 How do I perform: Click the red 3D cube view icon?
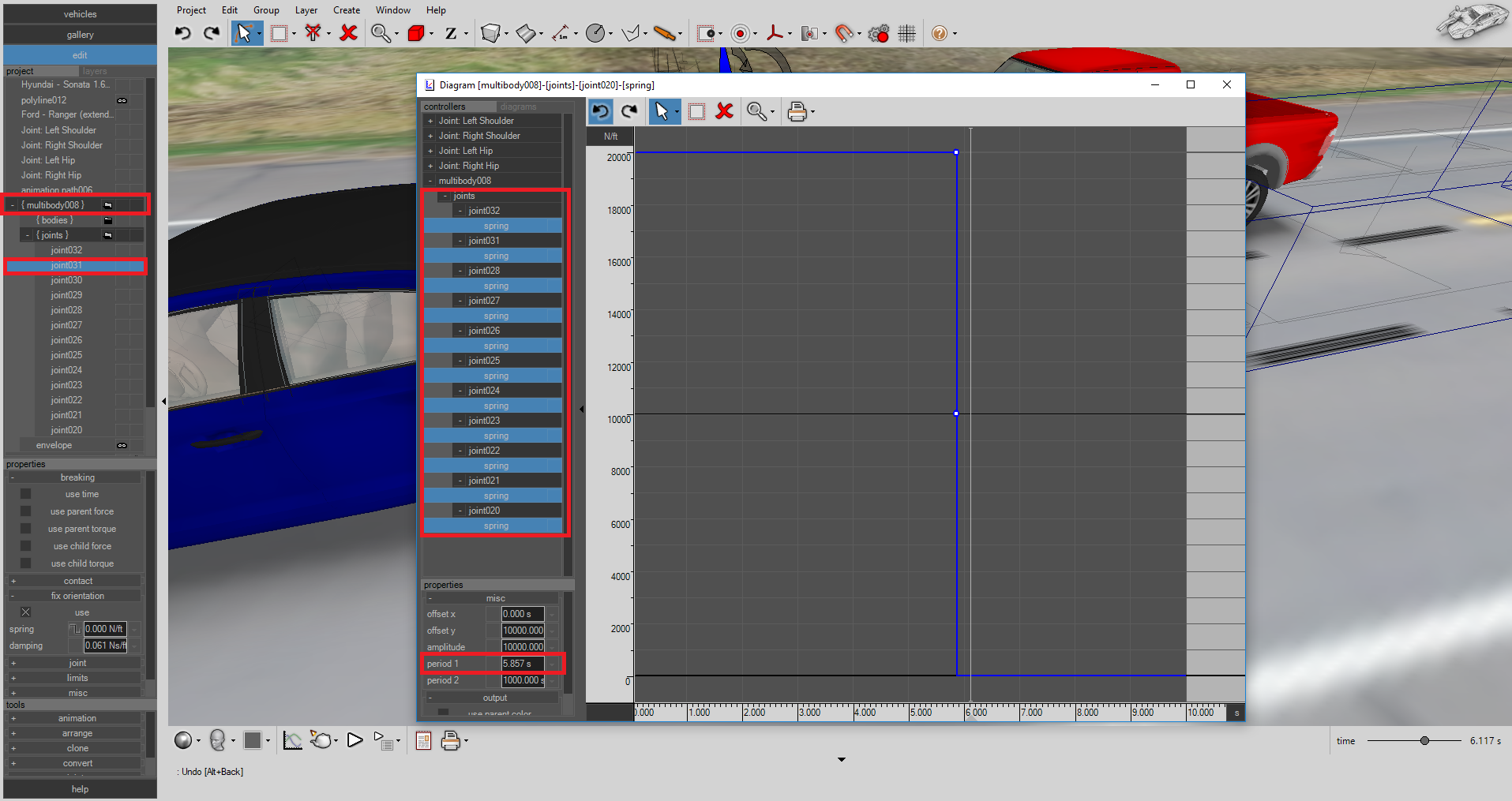pyautogui.click(x=416, y=33)
